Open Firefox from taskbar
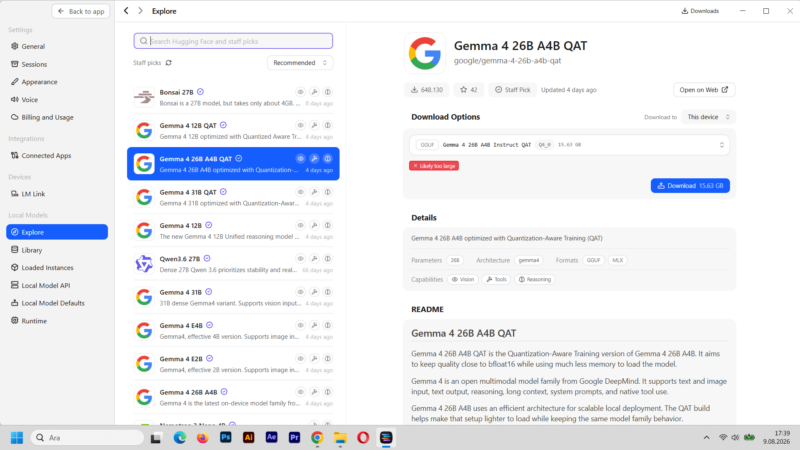This screenshot has width=800, height=450. point(203,438)
